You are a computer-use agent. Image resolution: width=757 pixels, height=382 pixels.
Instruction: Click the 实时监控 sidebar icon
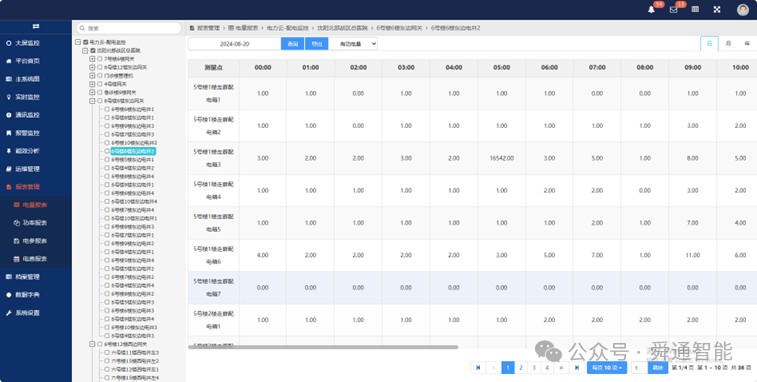[x=8, y=97]
